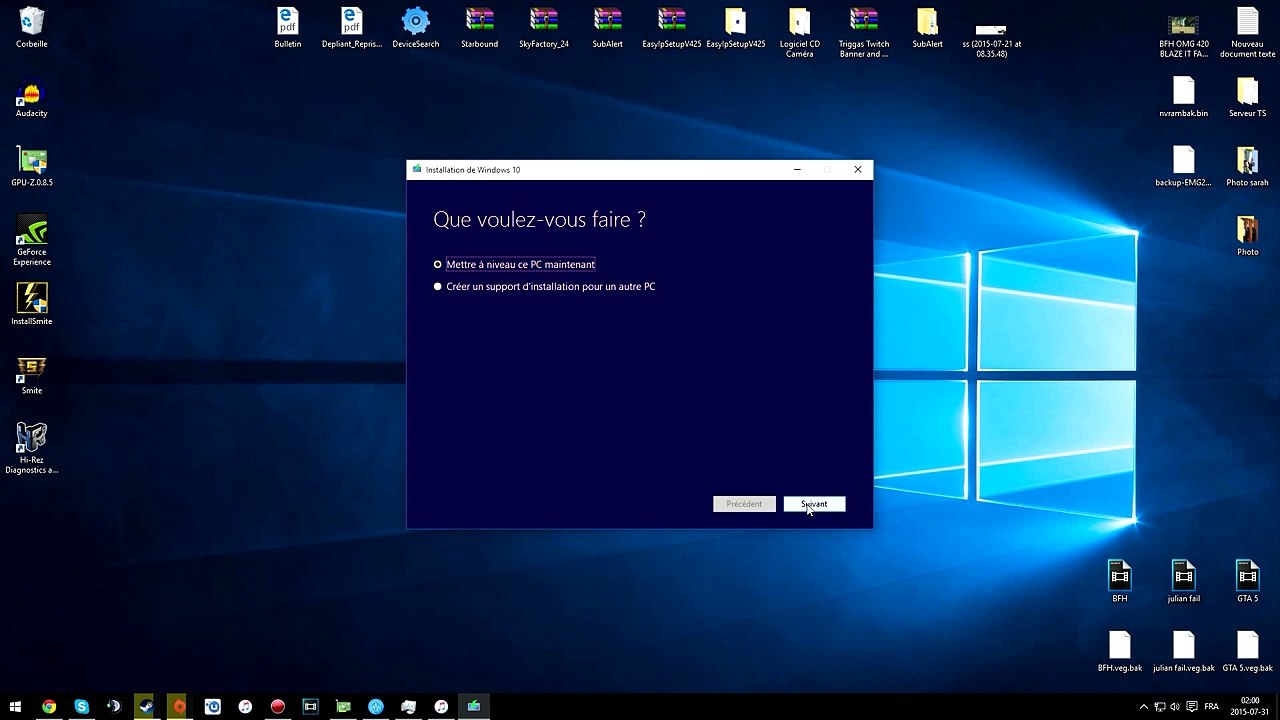Minimize the Installation de Windows 10 window
The height and width of the screenshot is (720, 1280).
click(x=797, y=170)
